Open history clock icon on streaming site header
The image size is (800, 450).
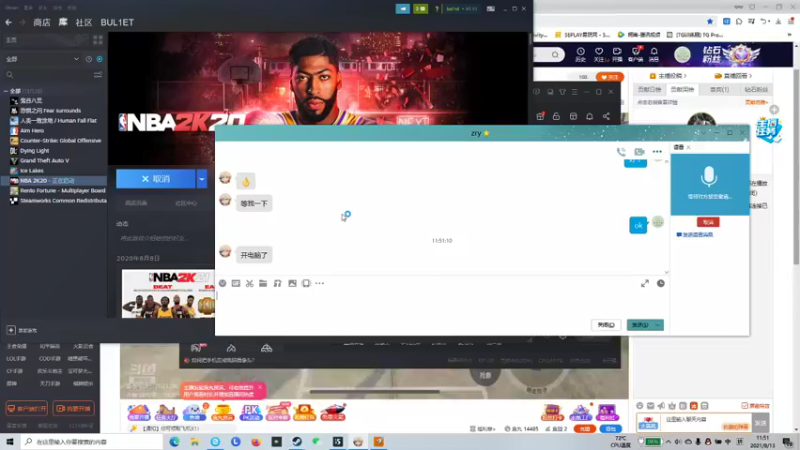click(x=581, y=54)
